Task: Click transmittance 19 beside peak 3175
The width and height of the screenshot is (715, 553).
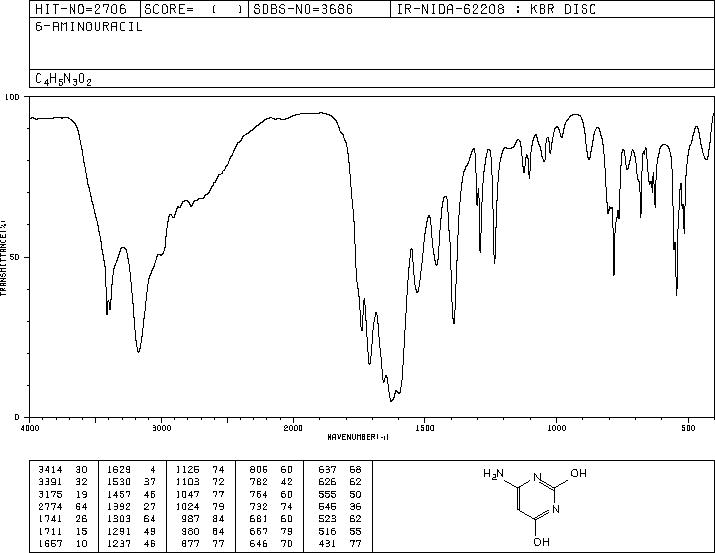Action: pyautogui.click(x=81, y=495)
